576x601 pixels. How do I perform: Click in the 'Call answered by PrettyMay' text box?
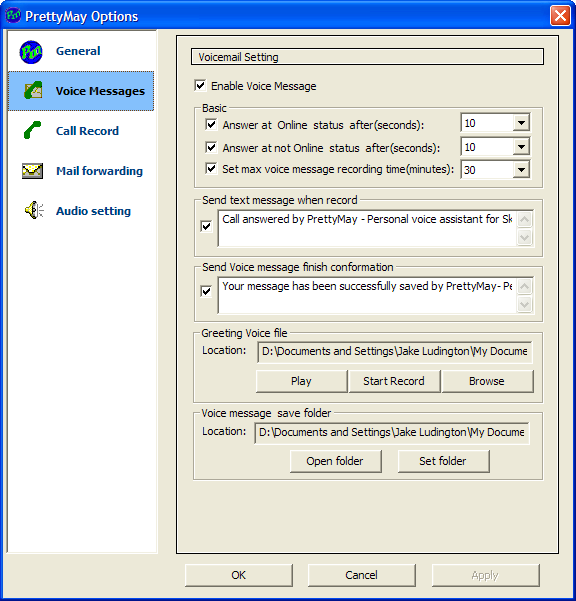[x=367, y=228]
